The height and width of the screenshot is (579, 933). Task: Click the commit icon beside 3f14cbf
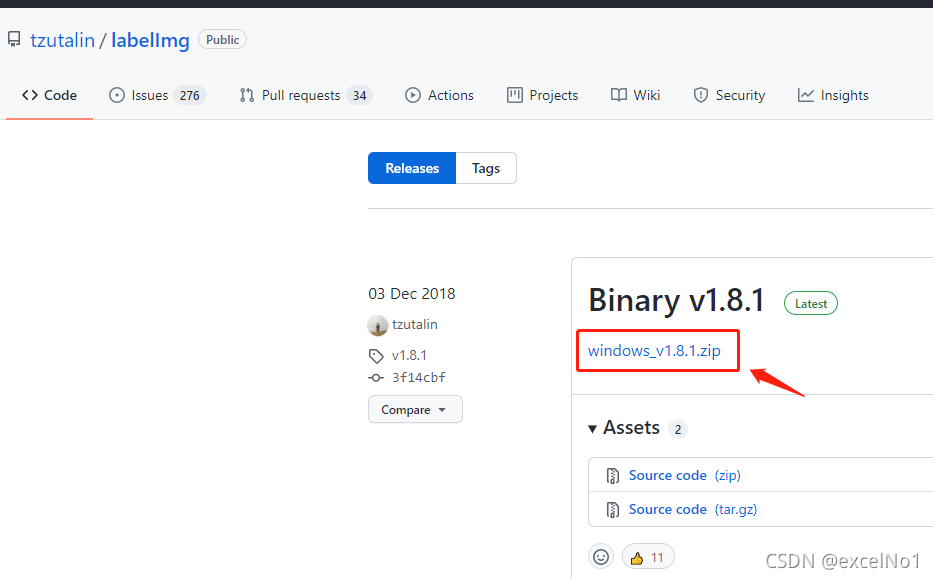point(376,378)
